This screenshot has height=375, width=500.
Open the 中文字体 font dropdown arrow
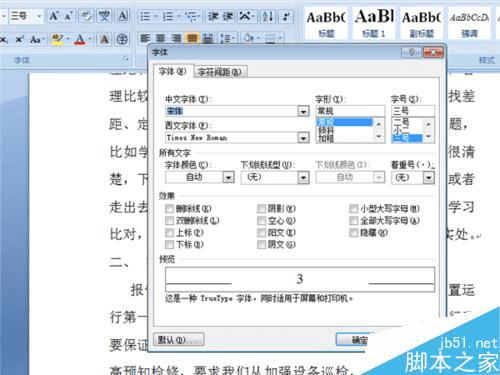(303, 111)
